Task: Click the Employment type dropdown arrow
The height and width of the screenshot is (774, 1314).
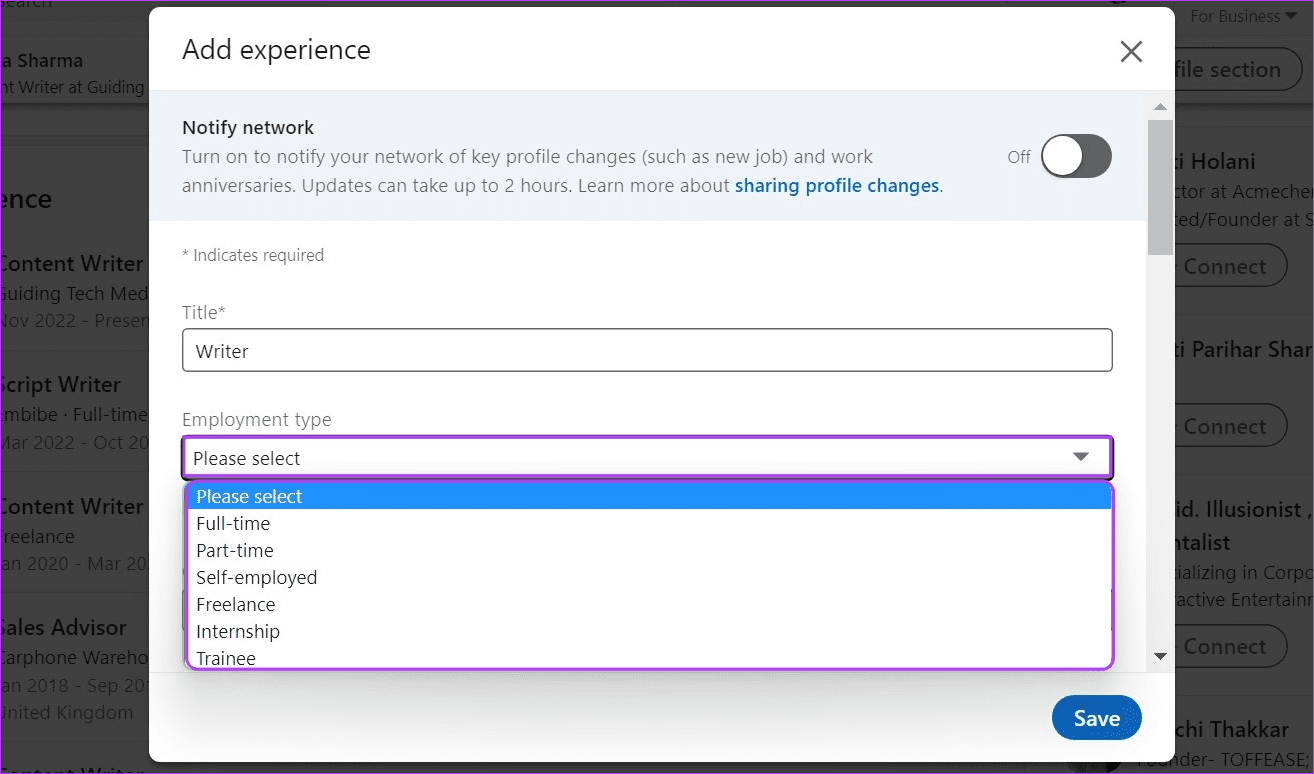Action: click(1081, 457)
